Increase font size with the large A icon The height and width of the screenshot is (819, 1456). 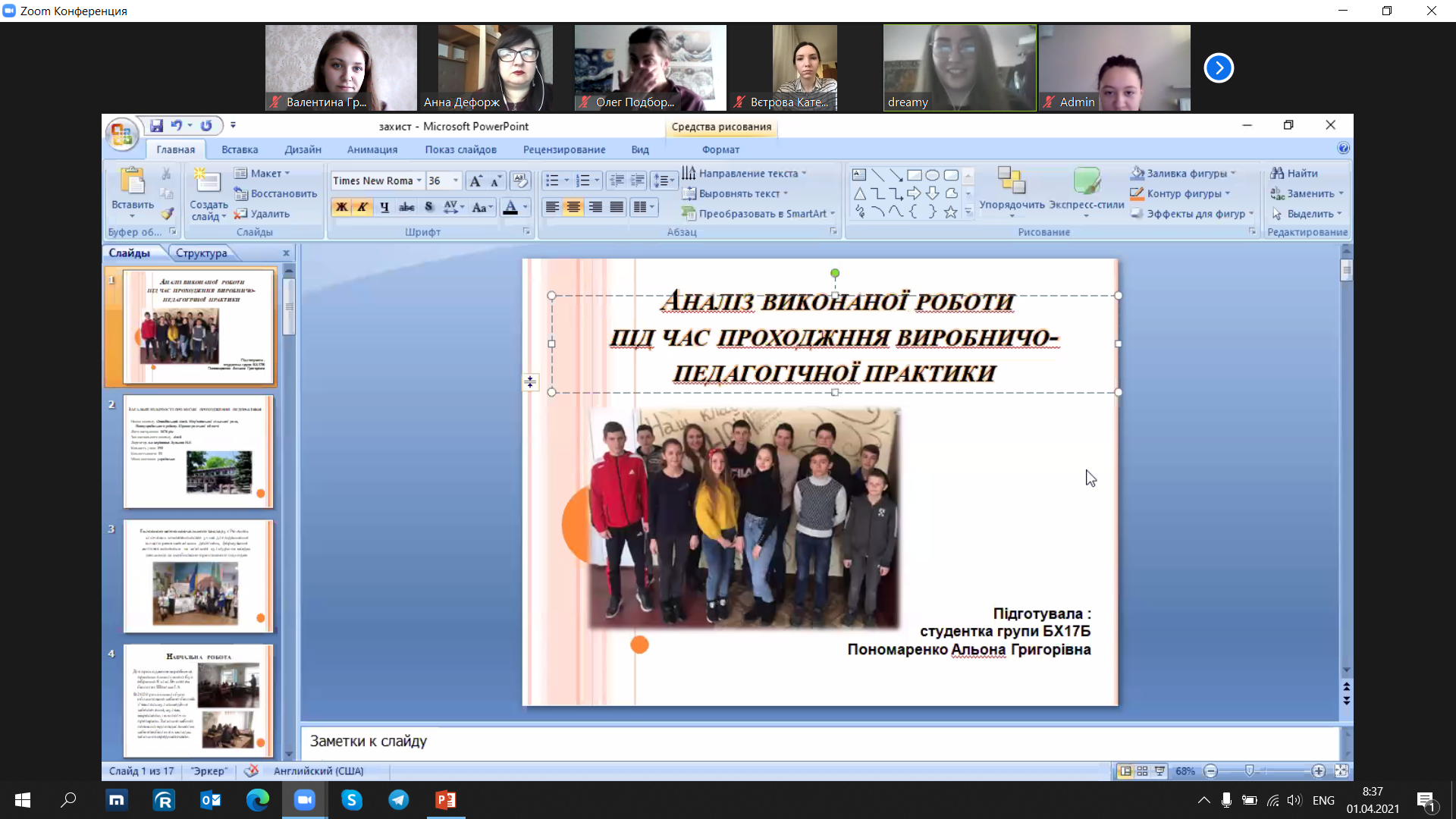point(475,181)
